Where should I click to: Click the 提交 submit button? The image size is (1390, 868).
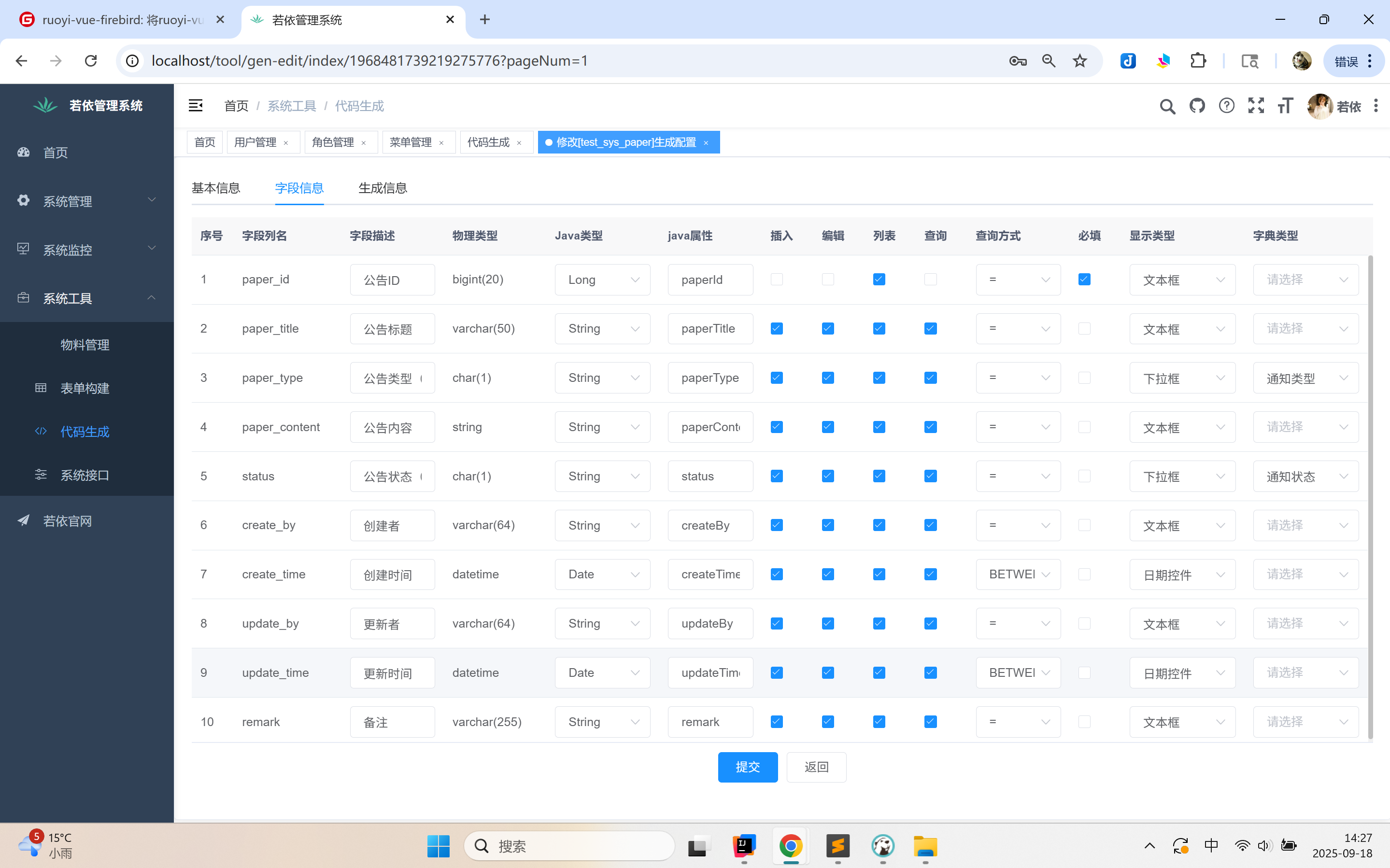[747, 767]
